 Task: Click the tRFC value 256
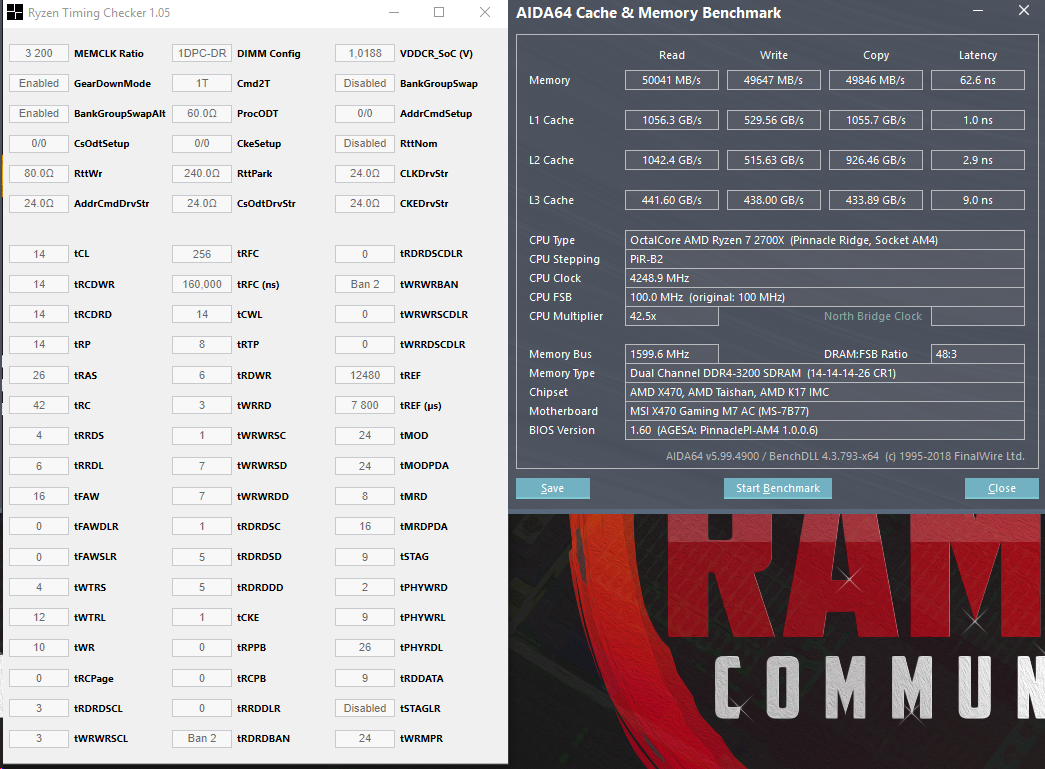(202, 254)
